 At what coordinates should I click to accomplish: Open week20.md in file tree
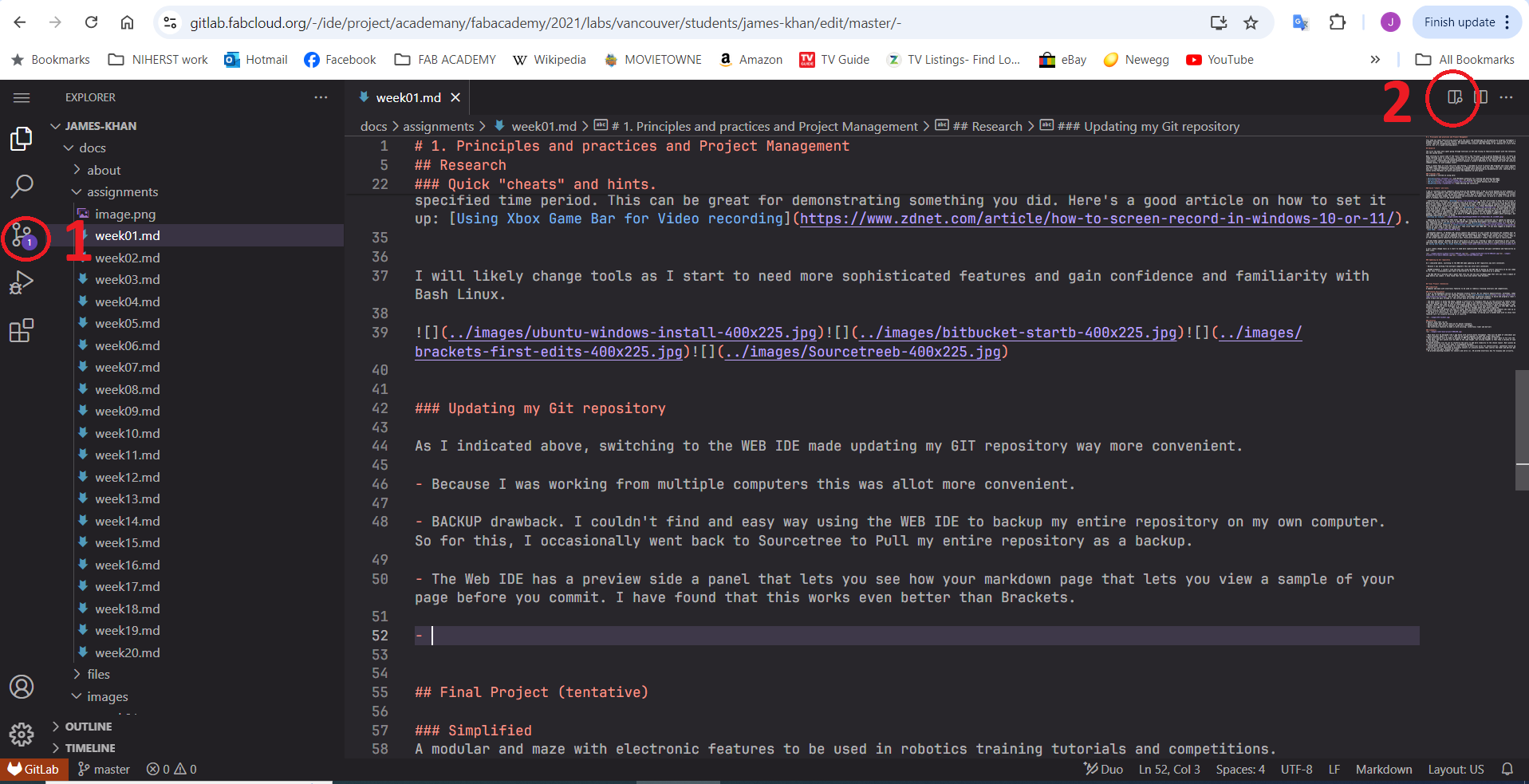tap(128, 653)
